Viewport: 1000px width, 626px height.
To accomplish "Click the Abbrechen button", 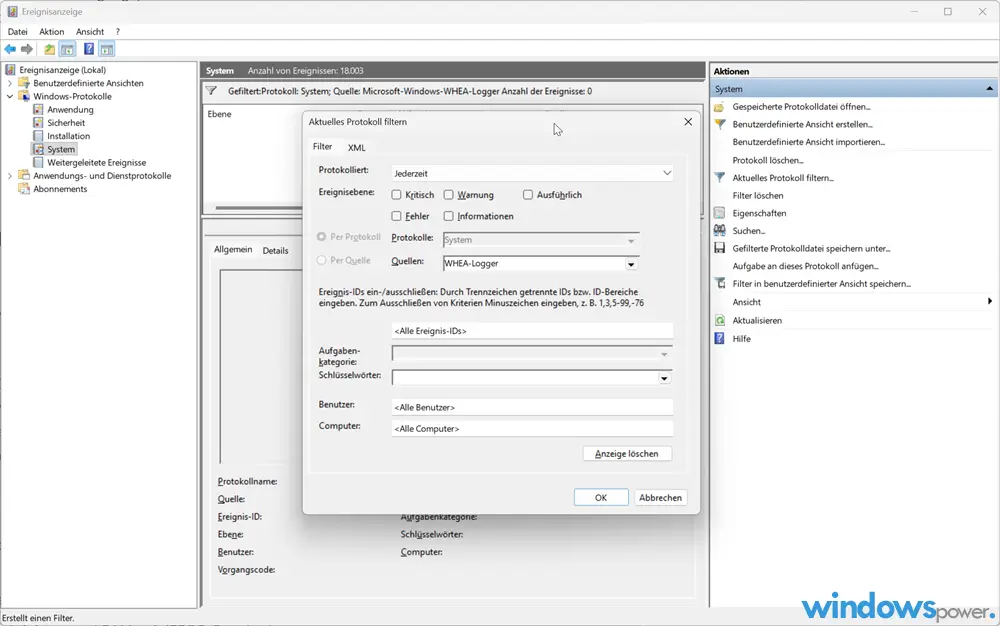I will click(x=661, y=497).
